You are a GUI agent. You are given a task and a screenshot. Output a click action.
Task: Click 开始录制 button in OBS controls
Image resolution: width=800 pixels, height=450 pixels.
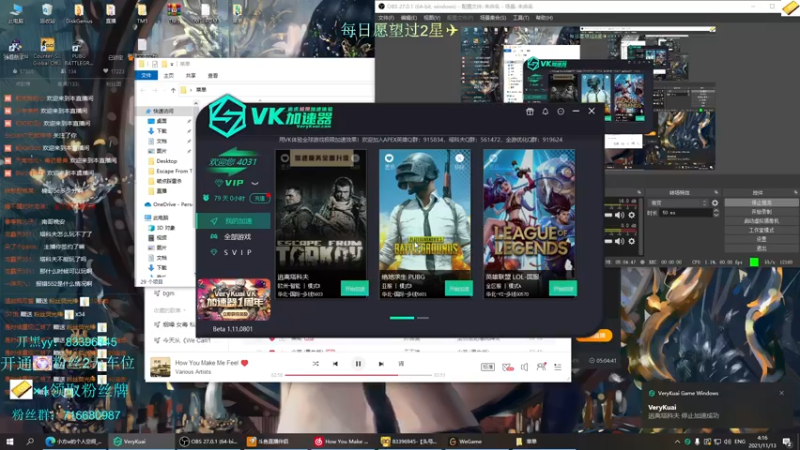tap(761, 212)
